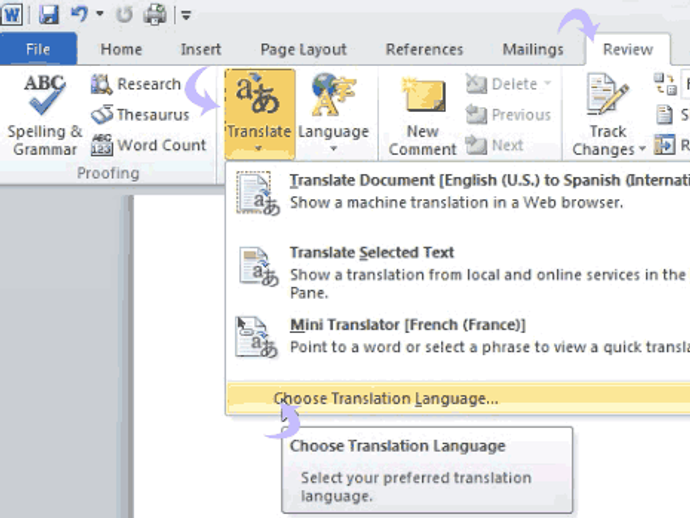Image resolution: width=690 pixels, height=518 pixels.
Task: Click the Translate Selected Text icon
Action: click(259, 266)
